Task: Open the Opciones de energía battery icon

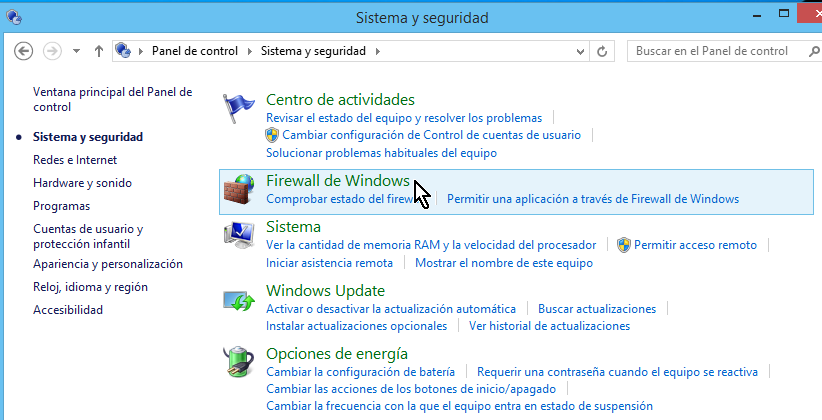Action: click(239, 362)
